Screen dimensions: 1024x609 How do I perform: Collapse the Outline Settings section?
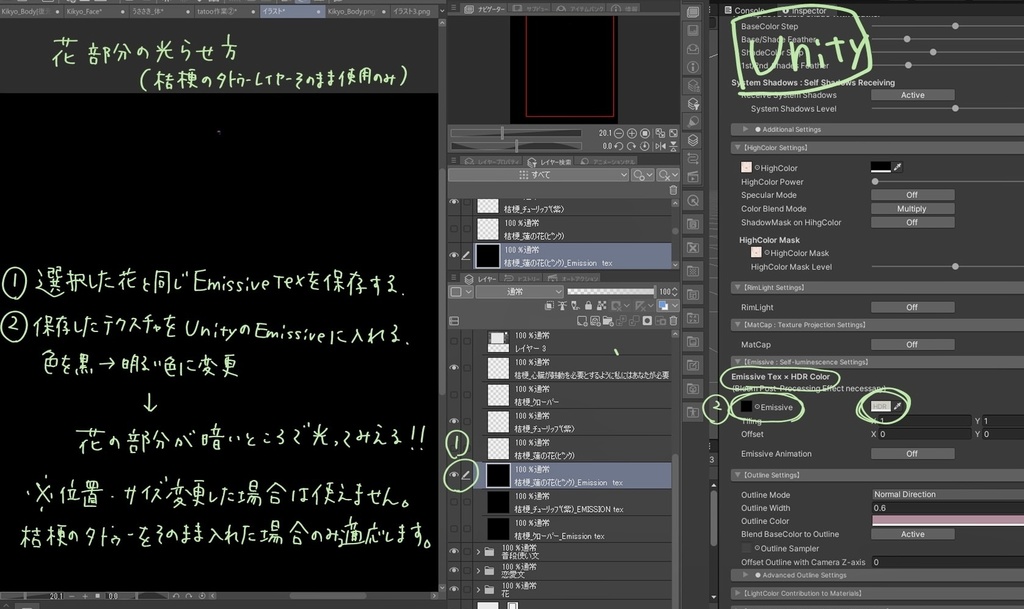coord(738,474)
